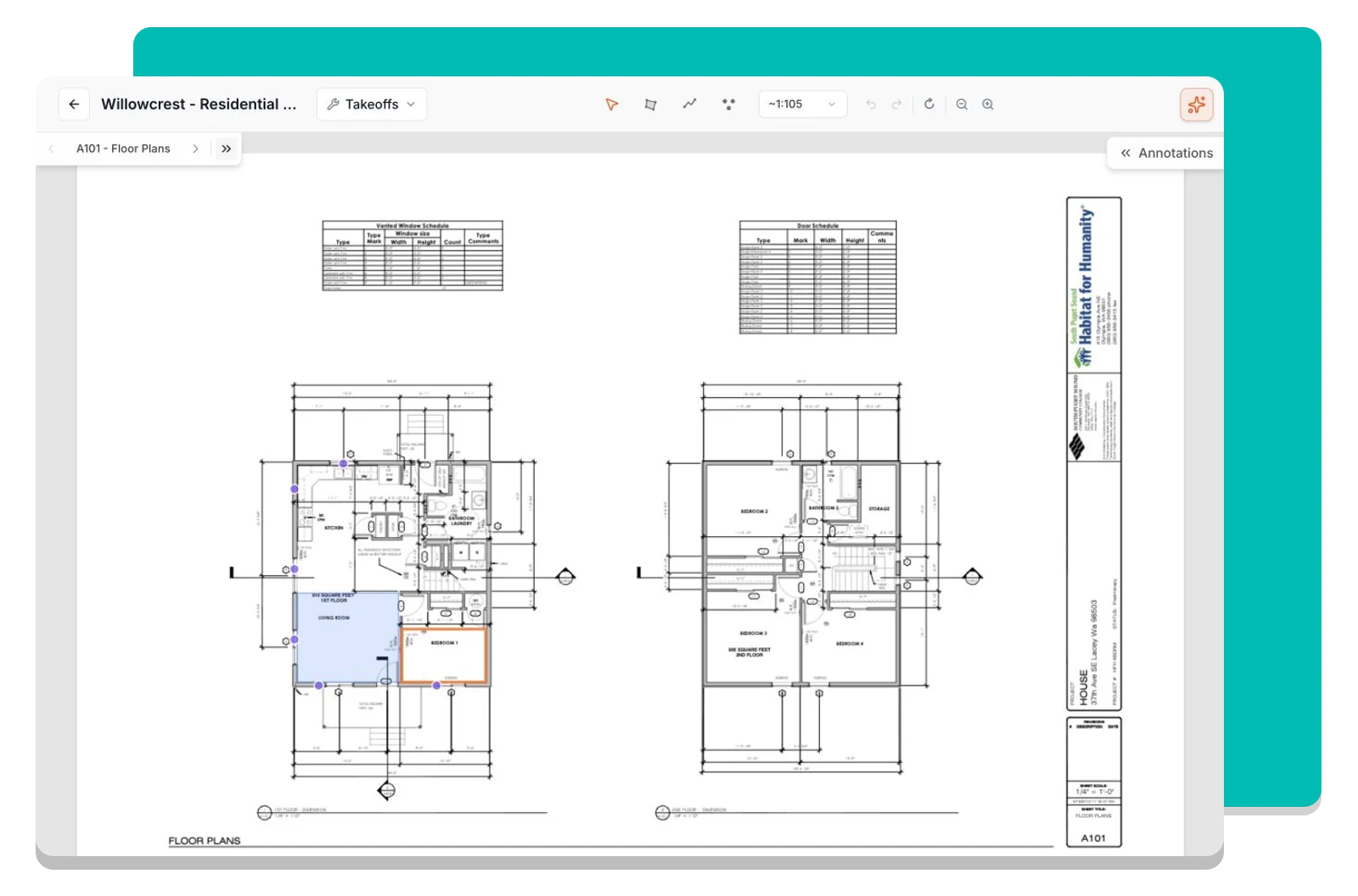Image resolution: width=1358 pixels, height=896 pixels.
Task: Click the rotate refresh icon
Action: (x=929, y=104)
